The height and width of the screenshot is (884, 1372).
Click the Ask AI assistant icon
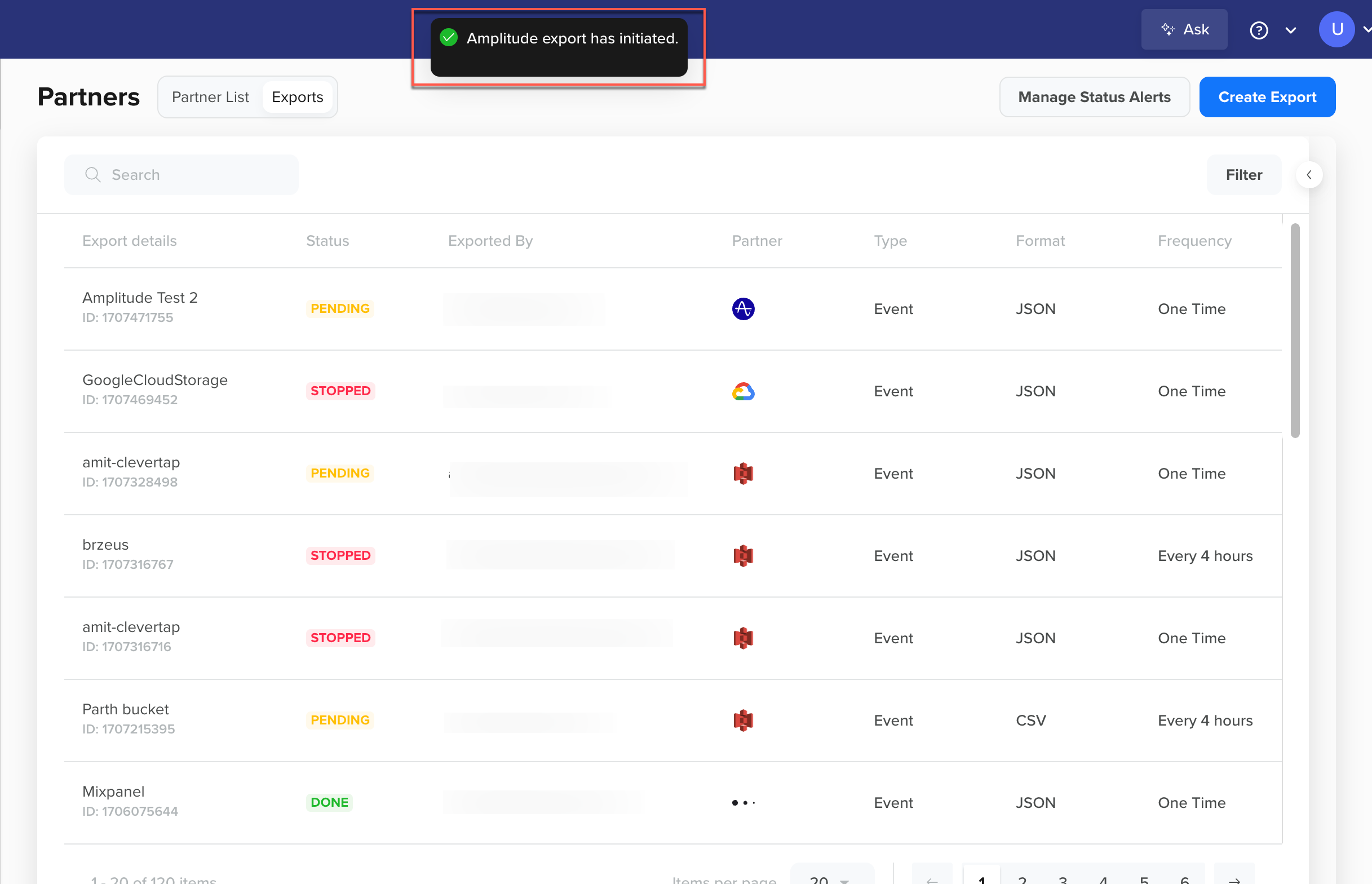point(1185,28)
